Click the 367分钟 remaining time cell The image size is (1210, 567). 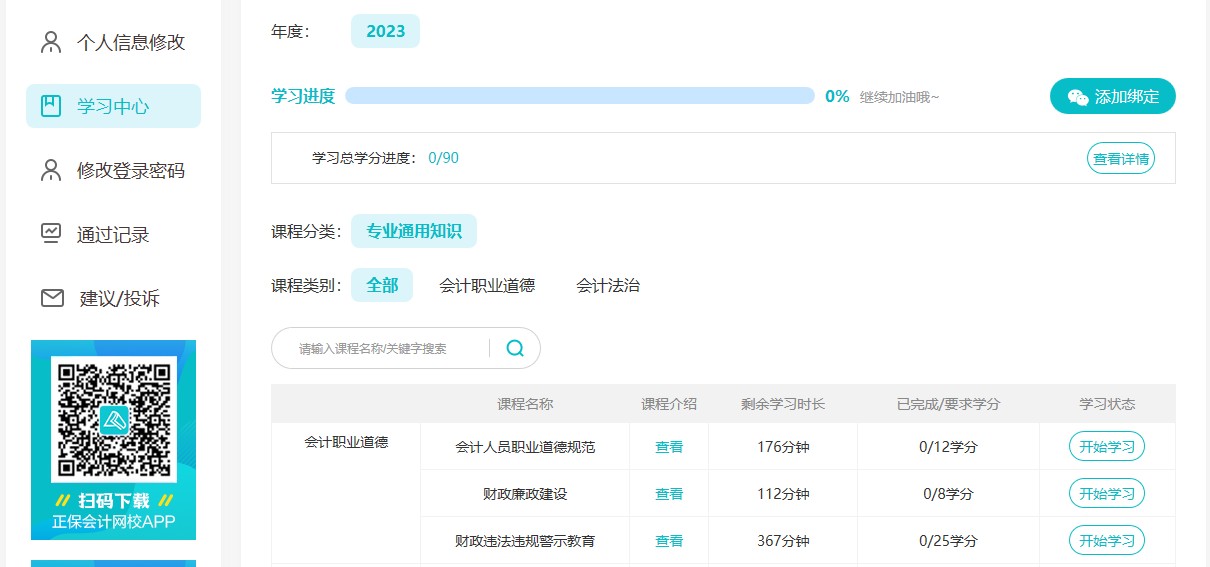[x=783, y=541]
